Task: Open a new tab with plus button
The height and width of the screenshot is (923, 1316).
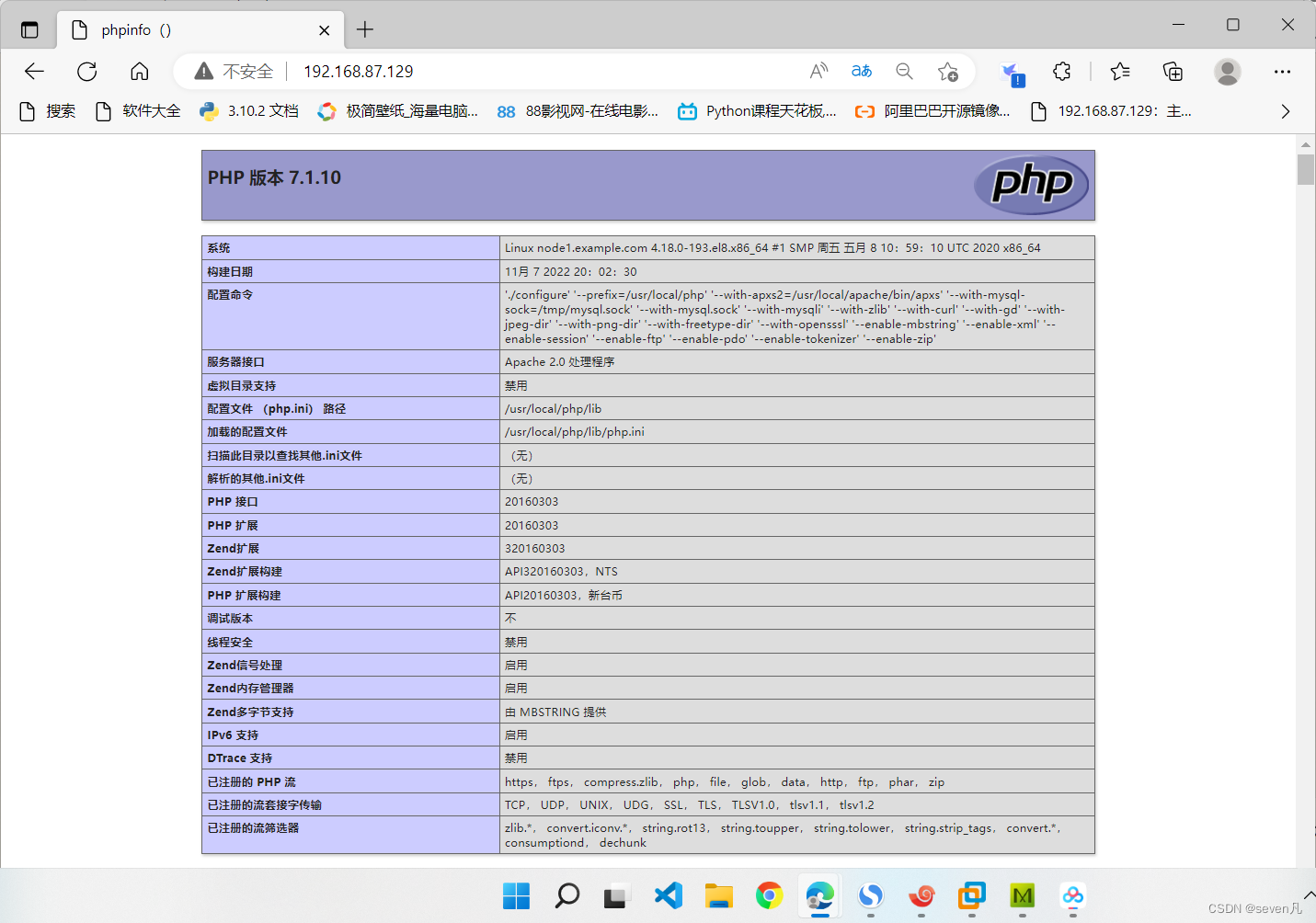Action: [x=365, y=29]
